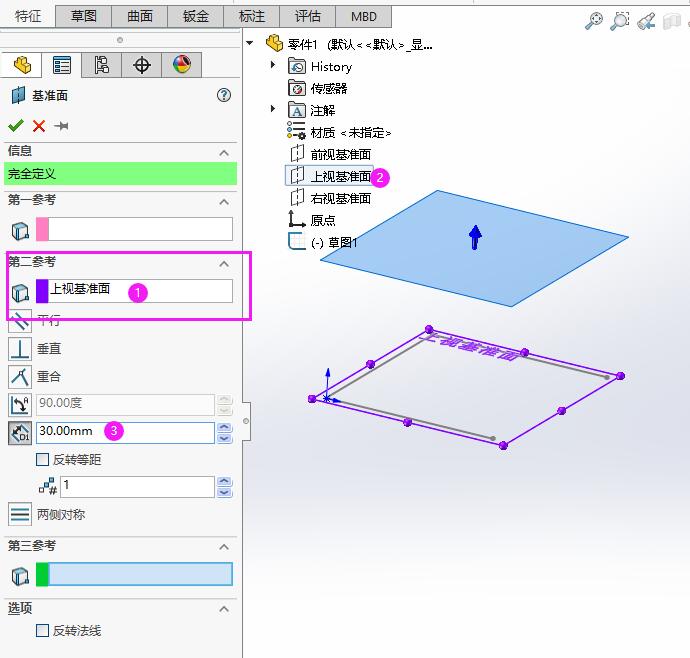Screen dimensions: 690x658
Task: Click the green third reference selection box
Action: [x=134, y=574]
